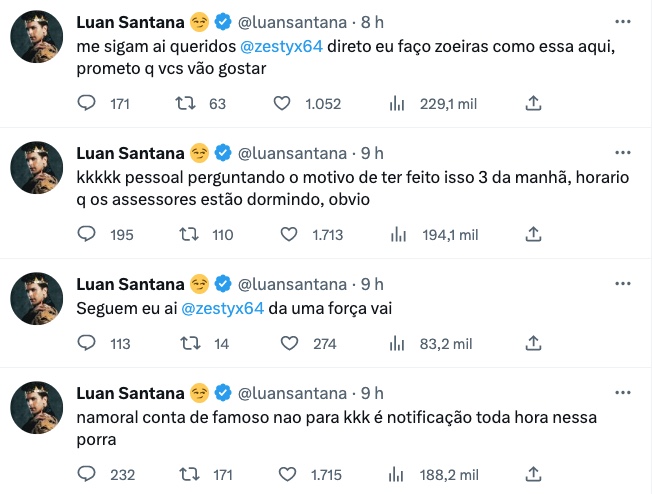
Task: Retweet the tweet with 110 retweets
Action: [x=185, y=233]
